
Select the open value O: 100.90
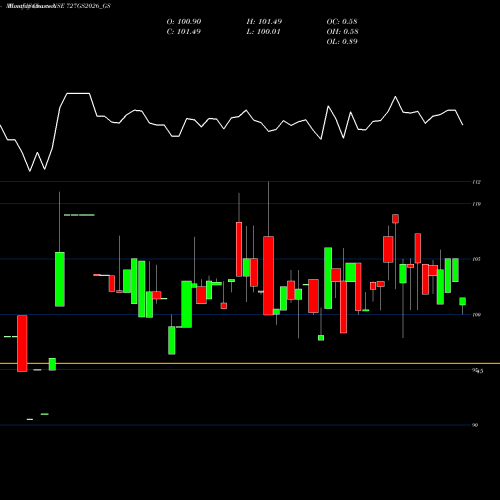[x=184, y=22]
